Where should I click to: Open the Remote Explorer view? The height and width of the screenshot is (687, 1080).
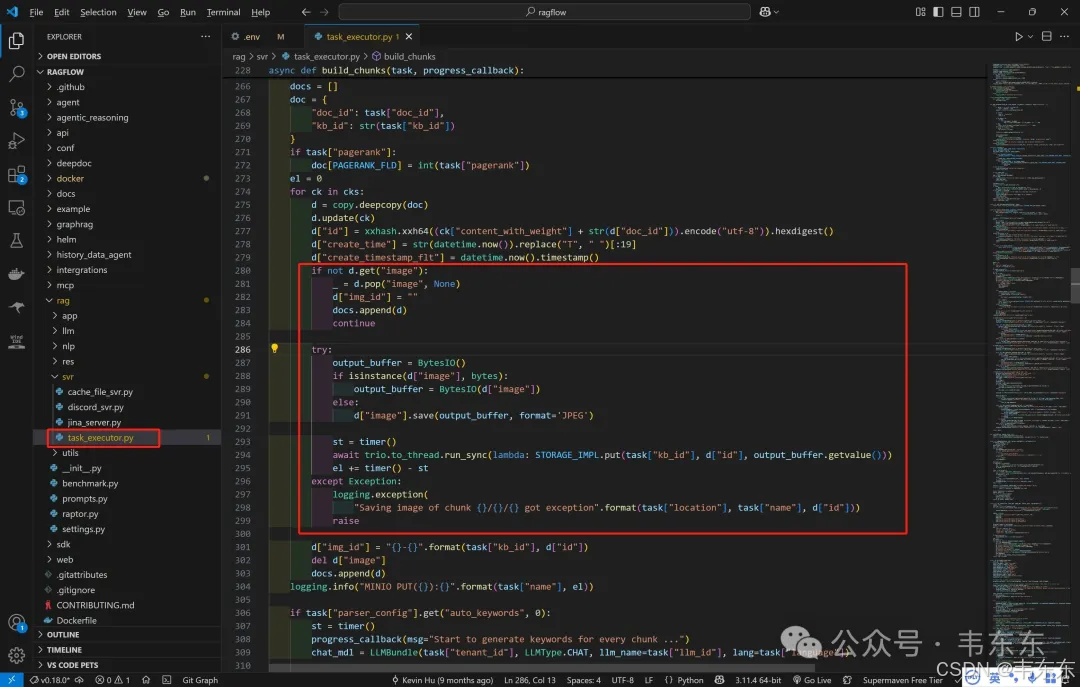pyautogui.click(x=17, y=207)
